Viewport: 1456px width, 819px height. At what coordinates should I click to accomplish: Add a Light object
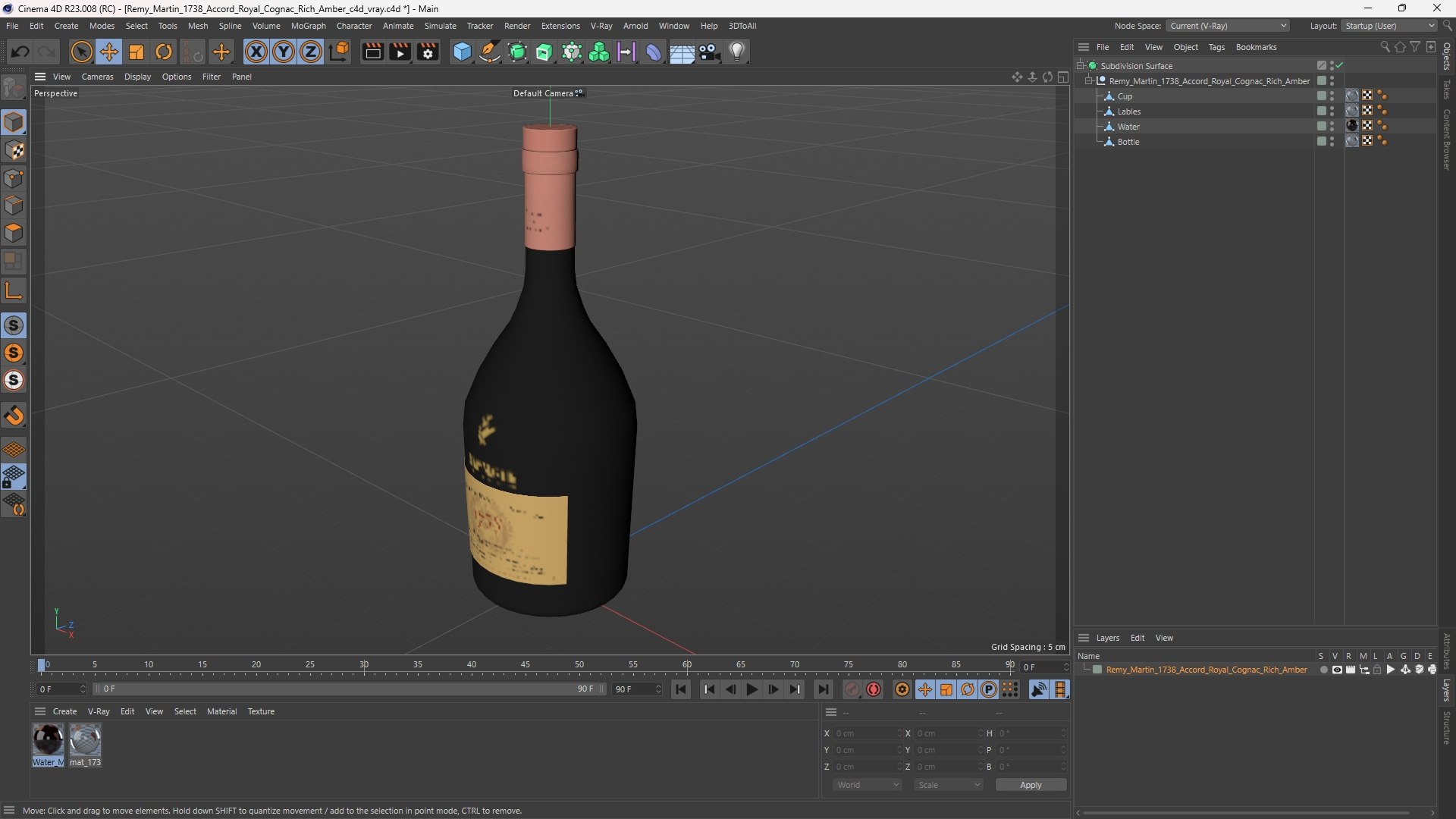(737, 52)
